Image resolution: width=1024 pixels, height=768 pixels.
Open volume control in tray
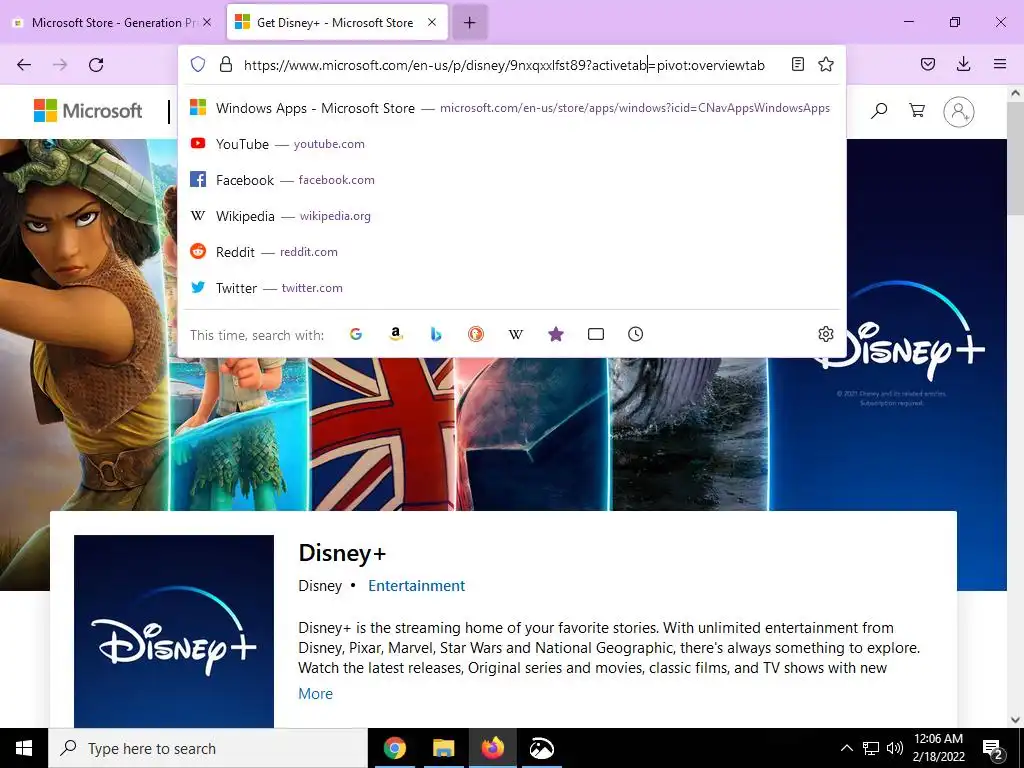click(x=895, y=748)
